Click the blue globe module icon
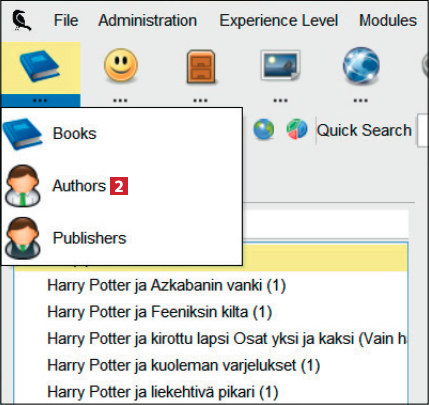 (361, 65)
